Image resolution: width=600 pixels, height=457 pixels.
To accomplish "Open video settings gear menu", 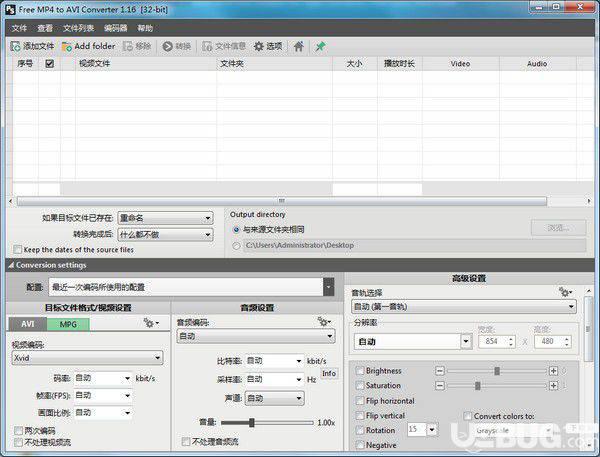I will [x=151, y=323].
